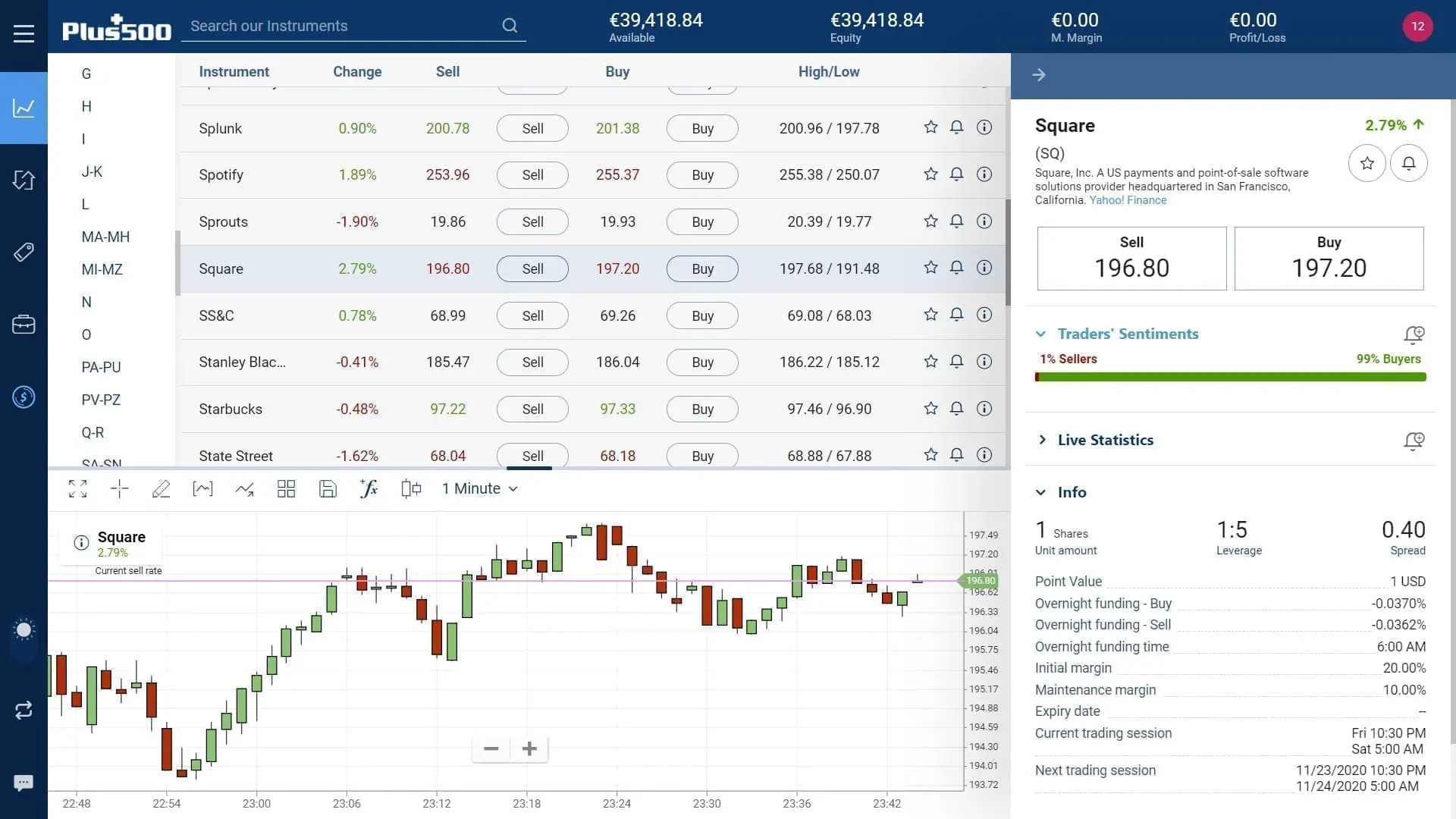Select the pencil drawing tool

[161, 488]
